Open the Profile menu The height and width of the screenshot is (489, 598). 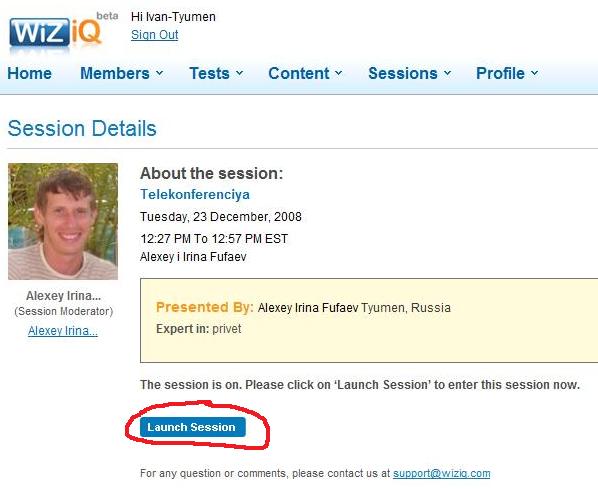coord(500,73)
